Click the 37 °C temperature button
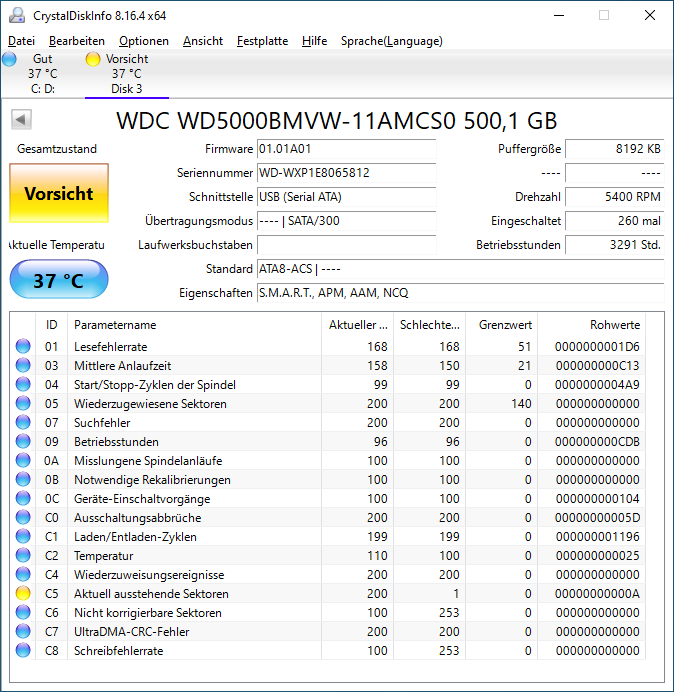The height and width of the screenshot is (692, 674). [x=59, y=279]
